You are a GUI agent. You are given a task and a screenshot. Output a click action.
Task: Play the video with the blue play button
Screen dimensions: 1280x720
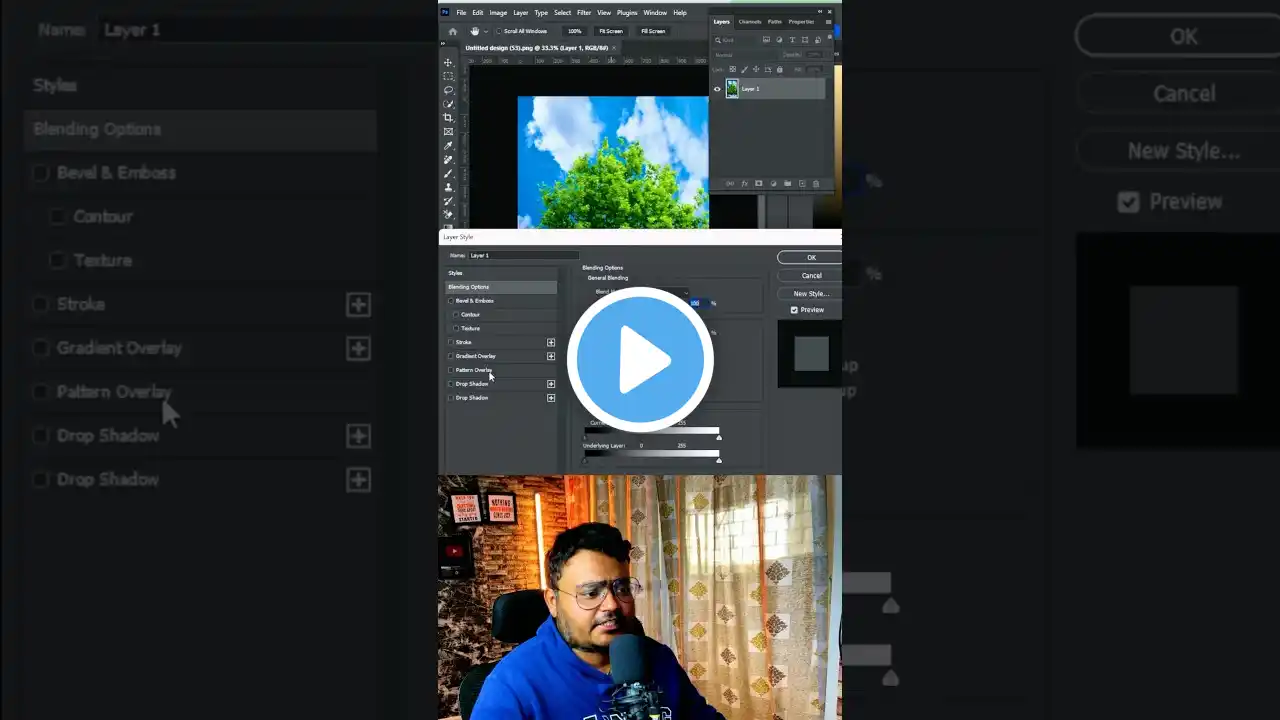[640, 360]
